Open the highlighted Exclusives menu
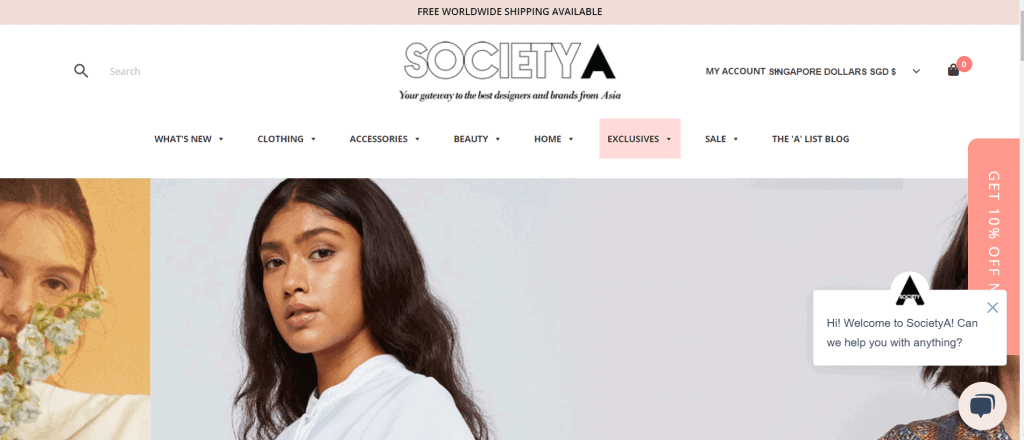The height and width of the screenshot is (440, 1024). pos(640,138)
